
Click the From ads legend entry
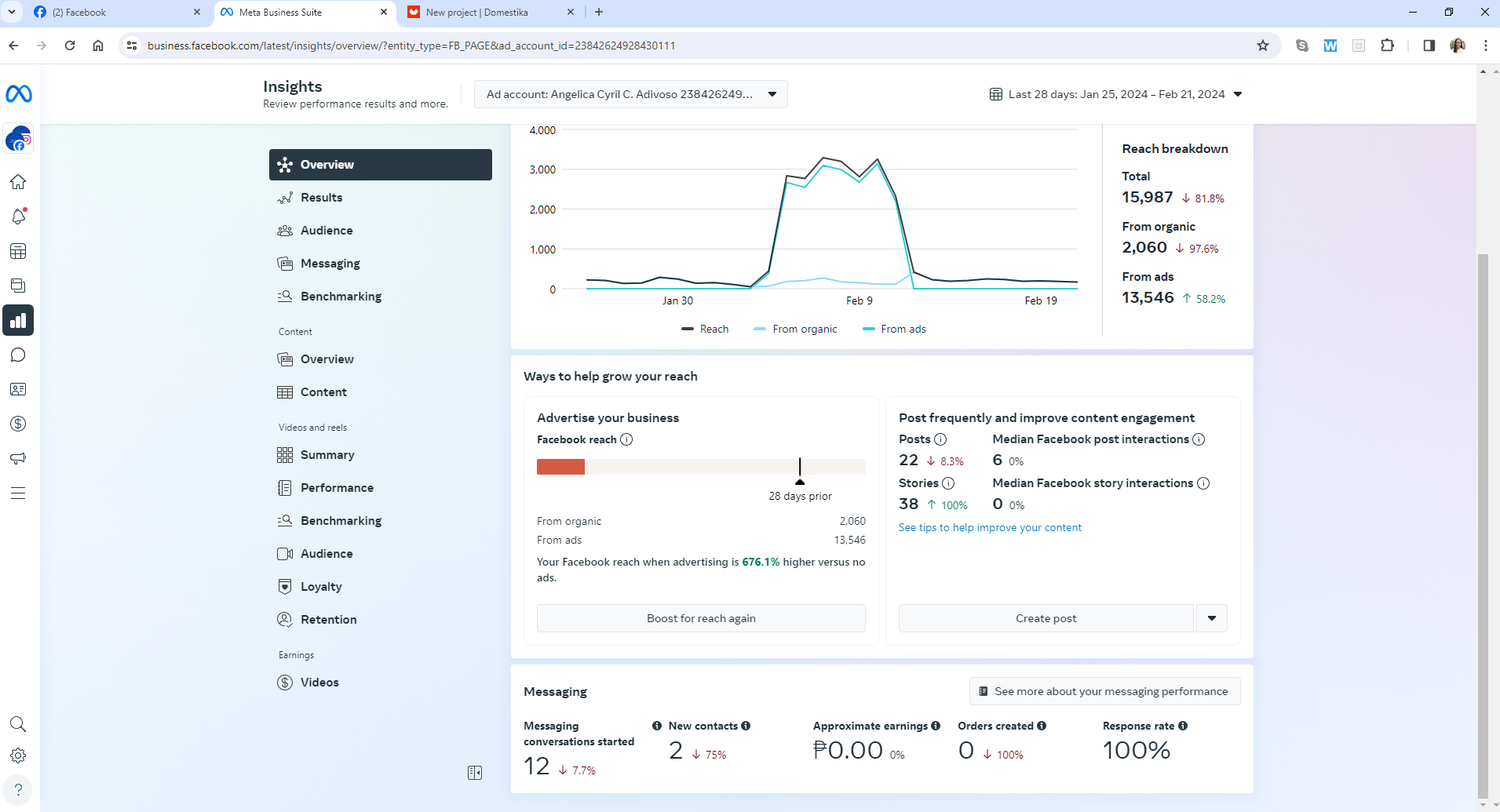coord(894,329)
